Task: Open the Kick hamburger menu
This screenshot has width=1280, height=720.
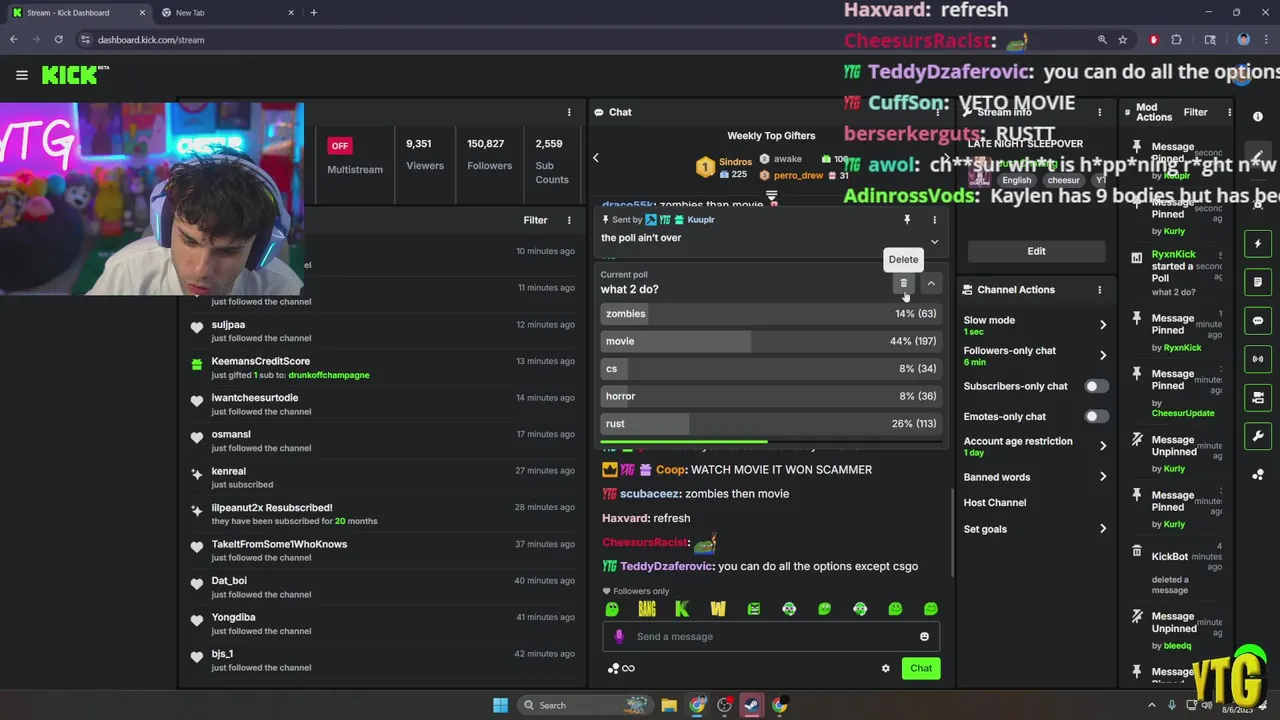Action: coord(21,75)
